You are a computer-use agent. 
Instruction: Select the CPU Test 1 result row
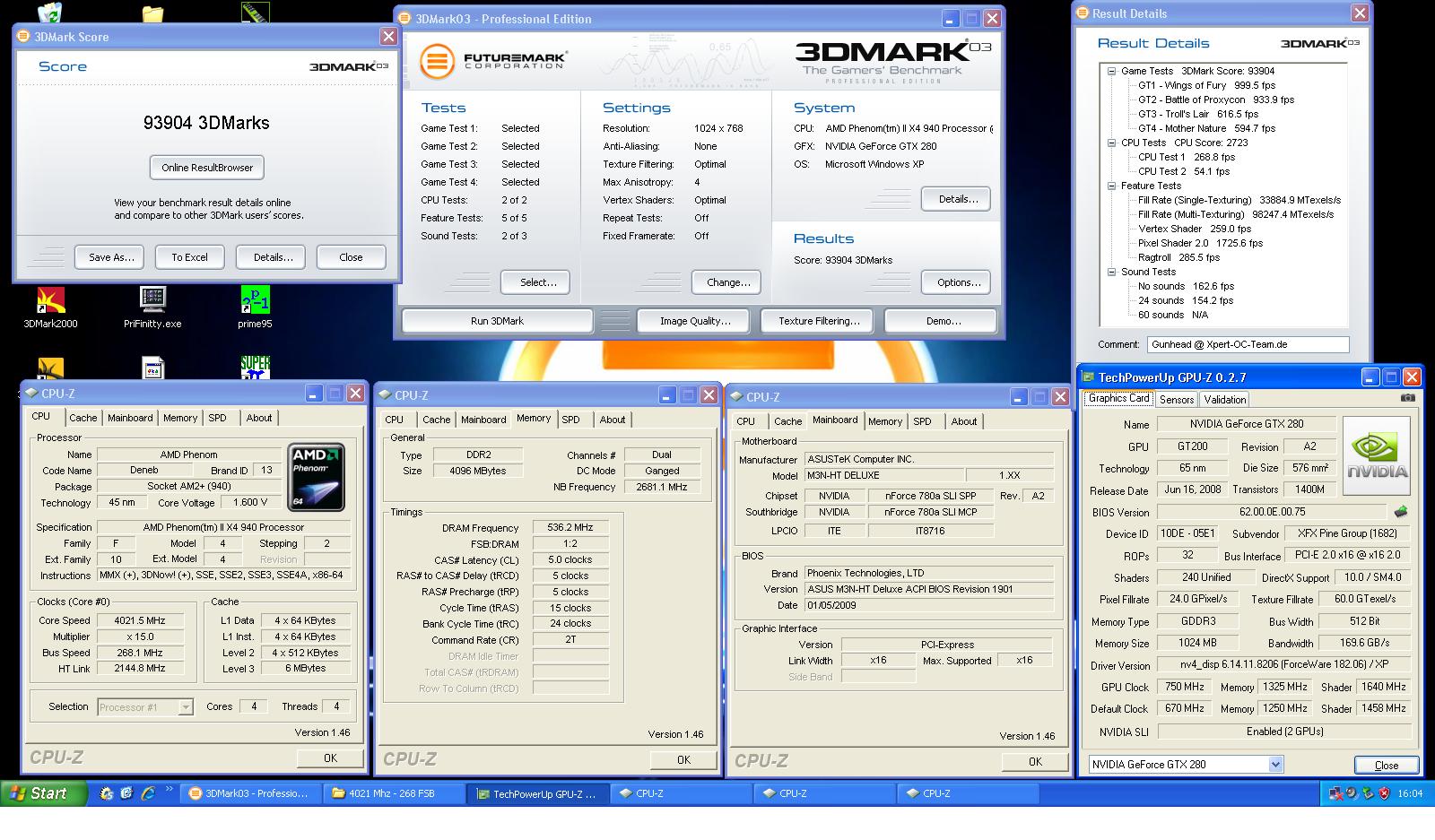1186,157
